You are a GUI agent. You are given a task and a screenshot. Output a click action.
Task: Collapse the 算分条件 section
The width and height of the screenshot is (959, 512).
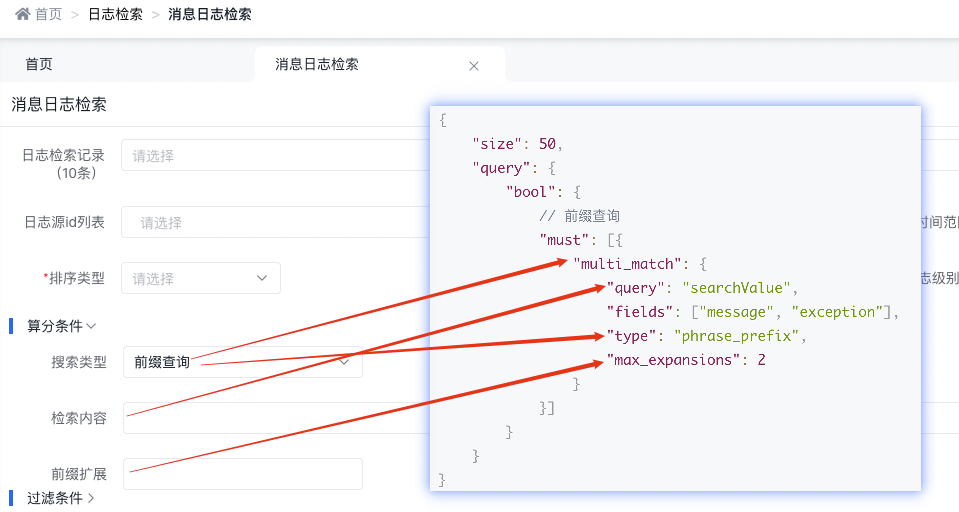tap(61, 326)
